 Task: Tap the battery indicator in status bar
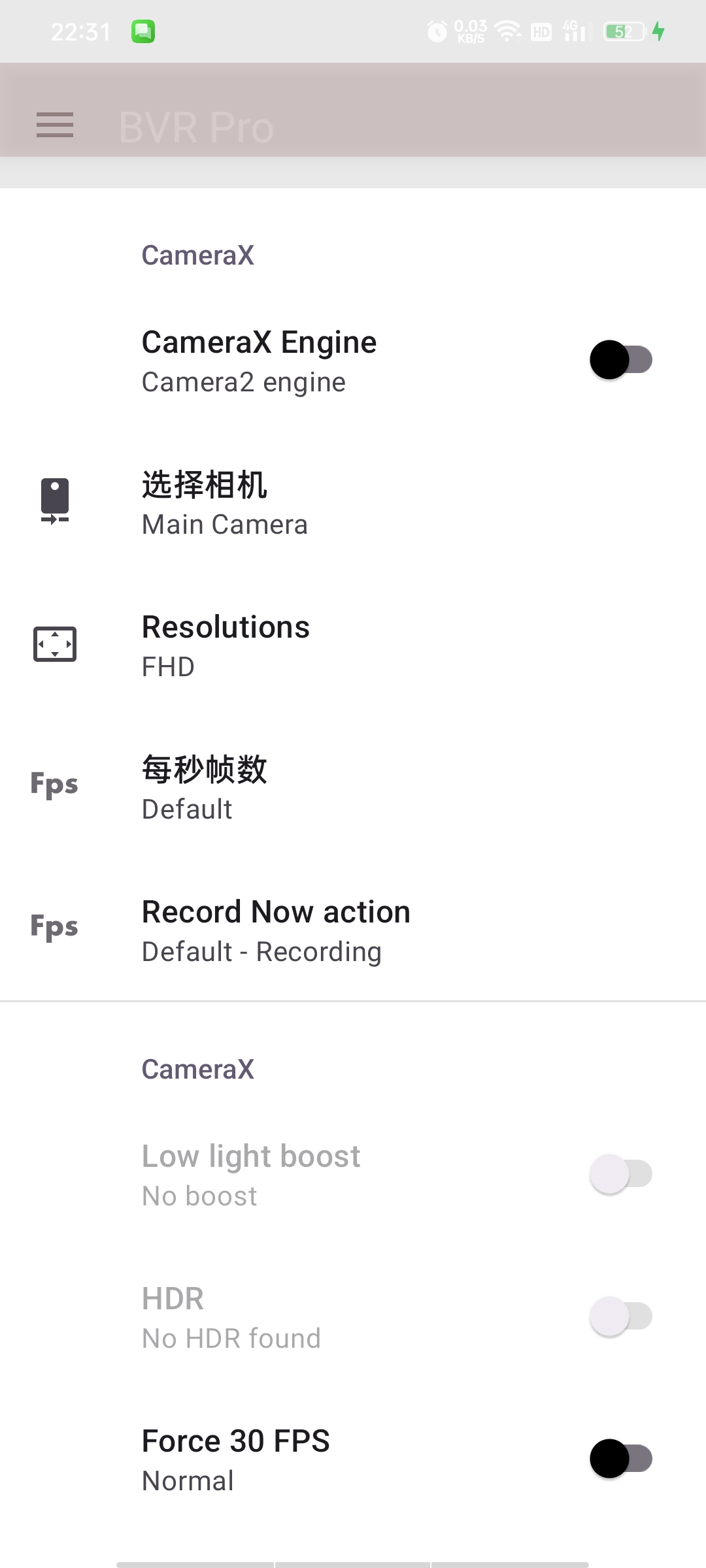[625, 31]
